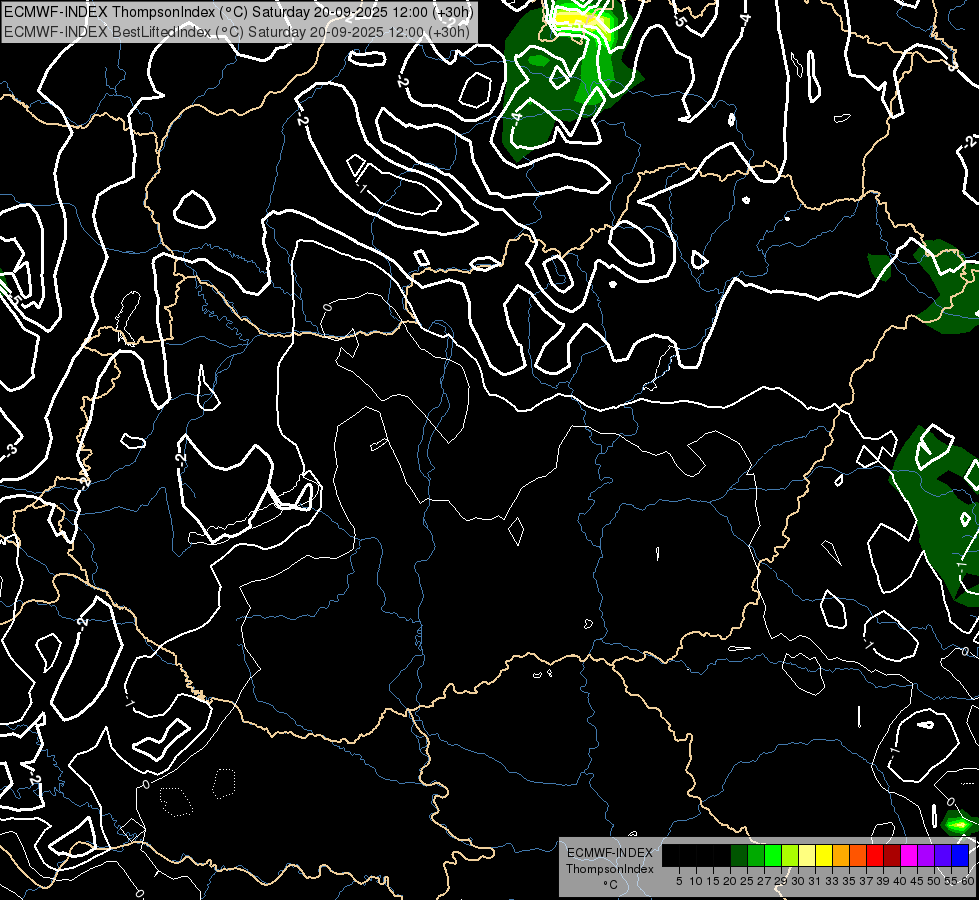Click the first black legend swatch
This screenshot has width=979, height=900.
click(x=671, y=855)
